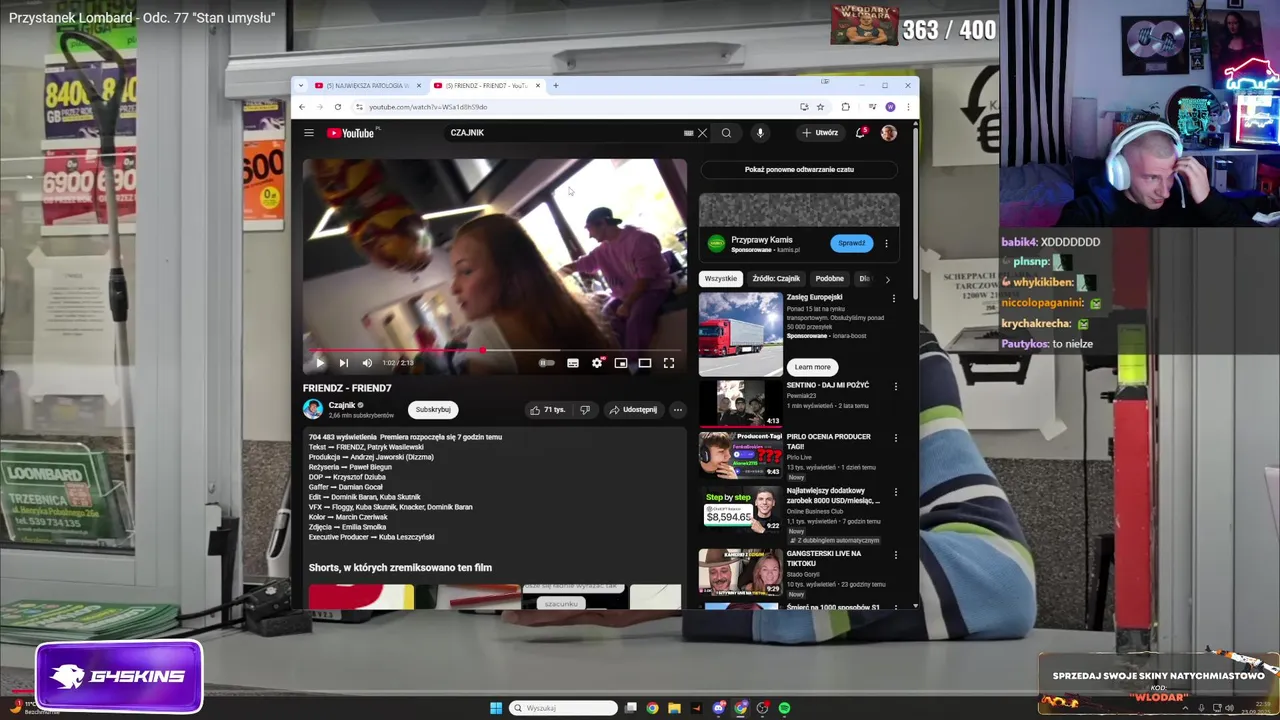The width and height of the screenshot is (1280, 720).
Task: Open the Windows Start menu
Action: point(496,708)
